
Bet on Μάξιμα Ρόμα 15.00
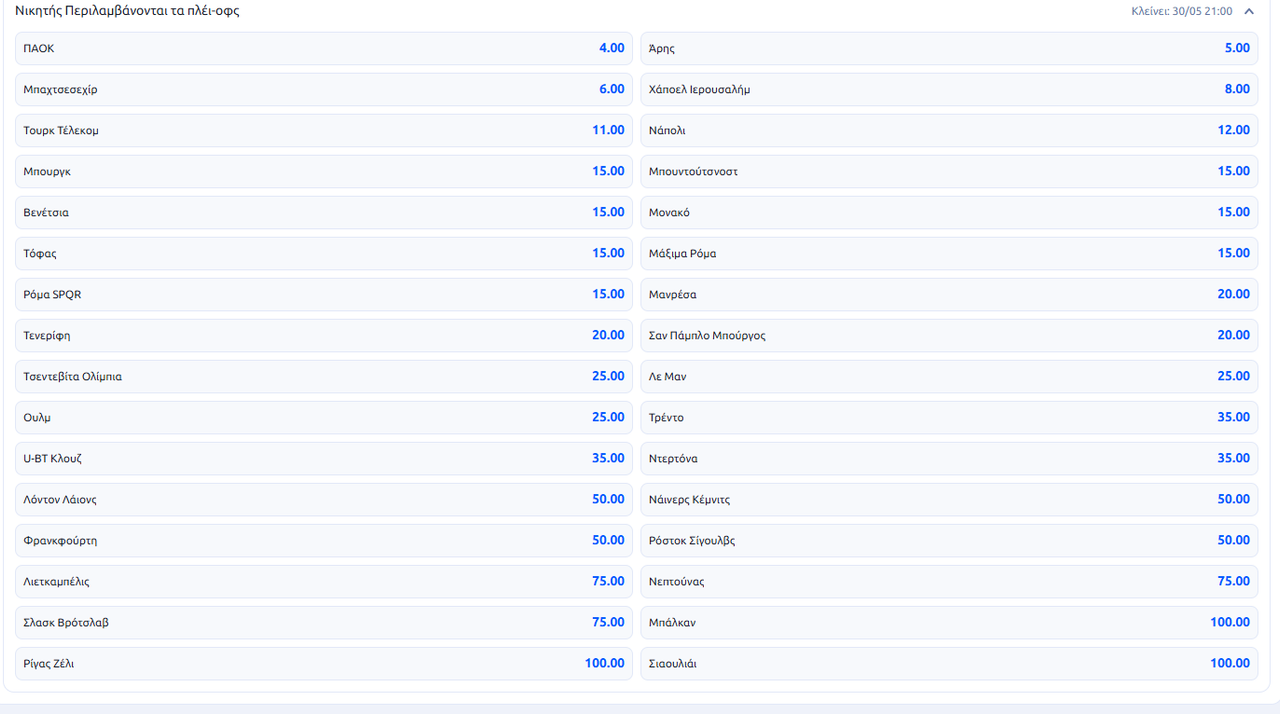[x=949, y=253]
